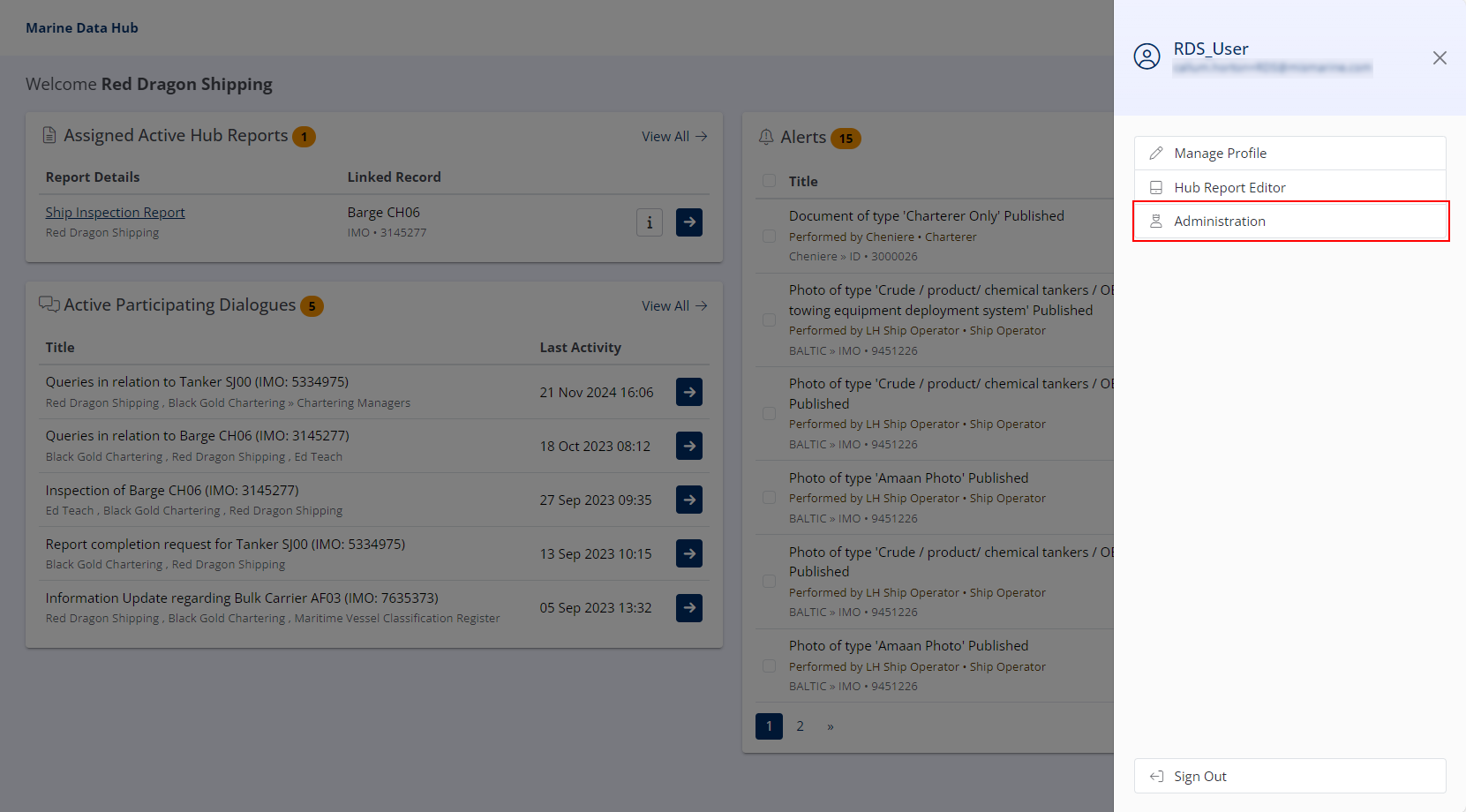Viewport: 1466px width, 812px height.
Task: Open the Tanker SJ00 queries dialogue arrow
Action: 689,392
